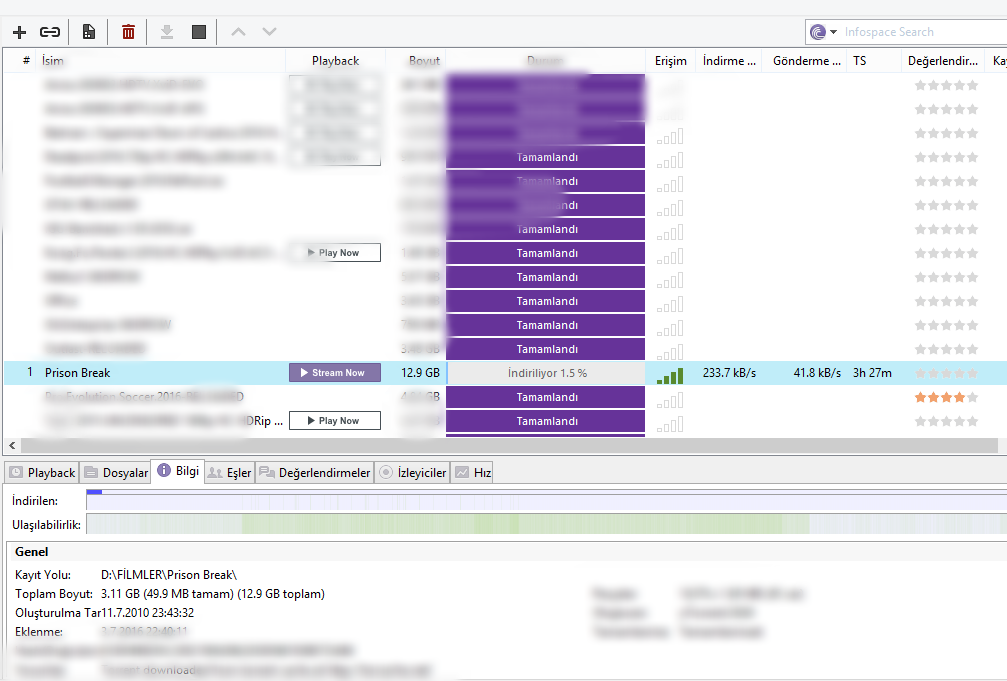This screenshot has width=1007, height=681.
Task: Switch to the Dosyalar tab
Action: point(116,473)
